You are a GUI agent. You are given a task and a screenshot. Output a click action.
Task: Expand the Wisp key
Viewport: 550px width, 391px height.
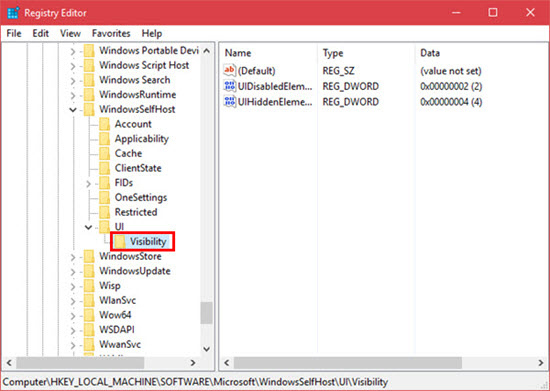(73, 287)
